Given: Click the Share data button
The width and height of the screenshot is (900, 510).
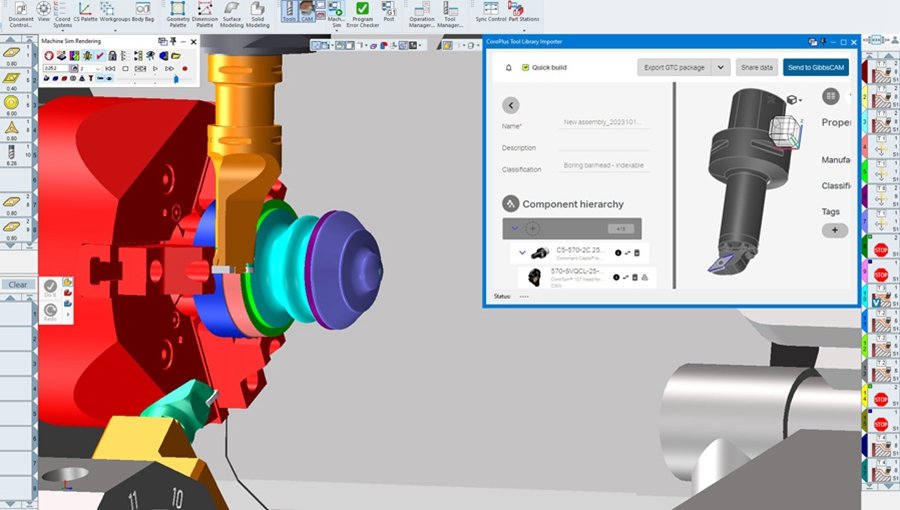Looking at the screenshot, I should pyautogui.click(x=757, y=68).
